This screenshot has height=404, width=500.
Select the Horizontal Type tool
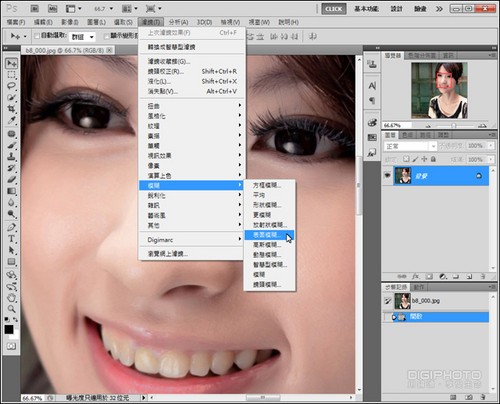point(12,239)
